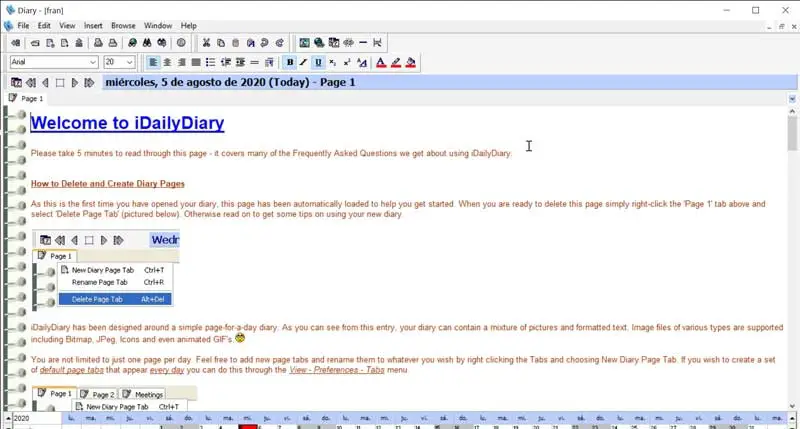Viewport: 800px width, 429px height.
Task: Click the vertical scrollbar up arrow
Action: pos(792,111)
